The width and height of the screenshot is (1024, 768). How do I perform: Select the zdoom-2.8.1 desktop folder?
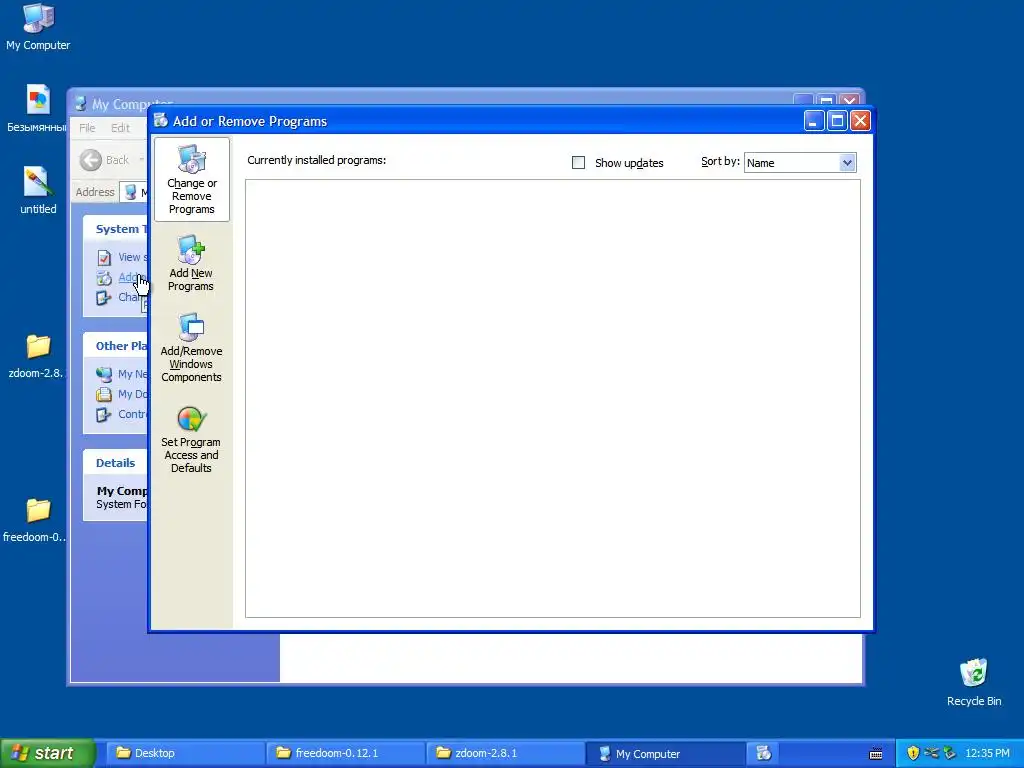tap(37, 356)
